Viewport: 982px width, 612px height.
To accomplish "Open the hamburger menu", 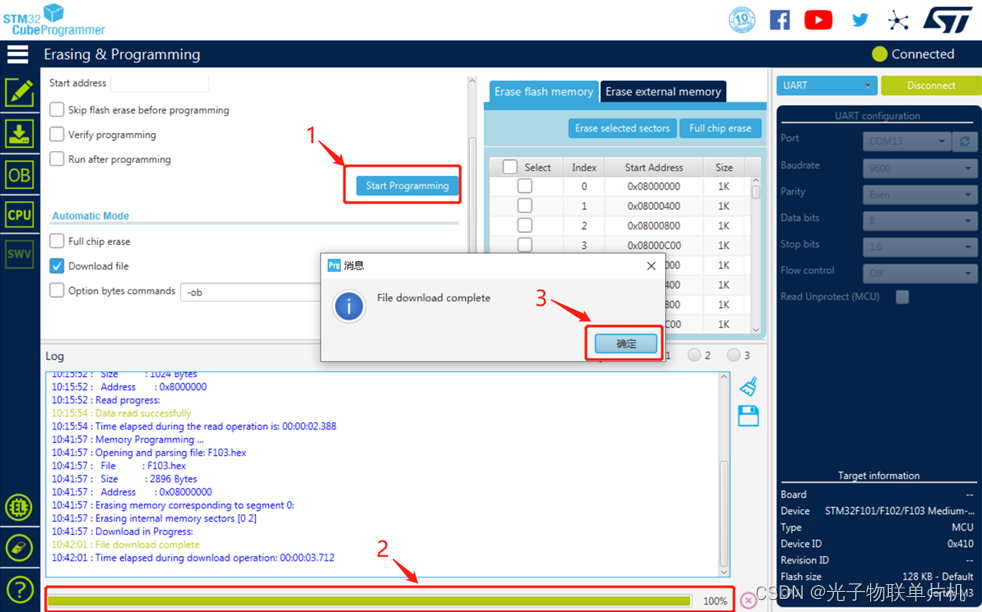I will click(18, 54).
